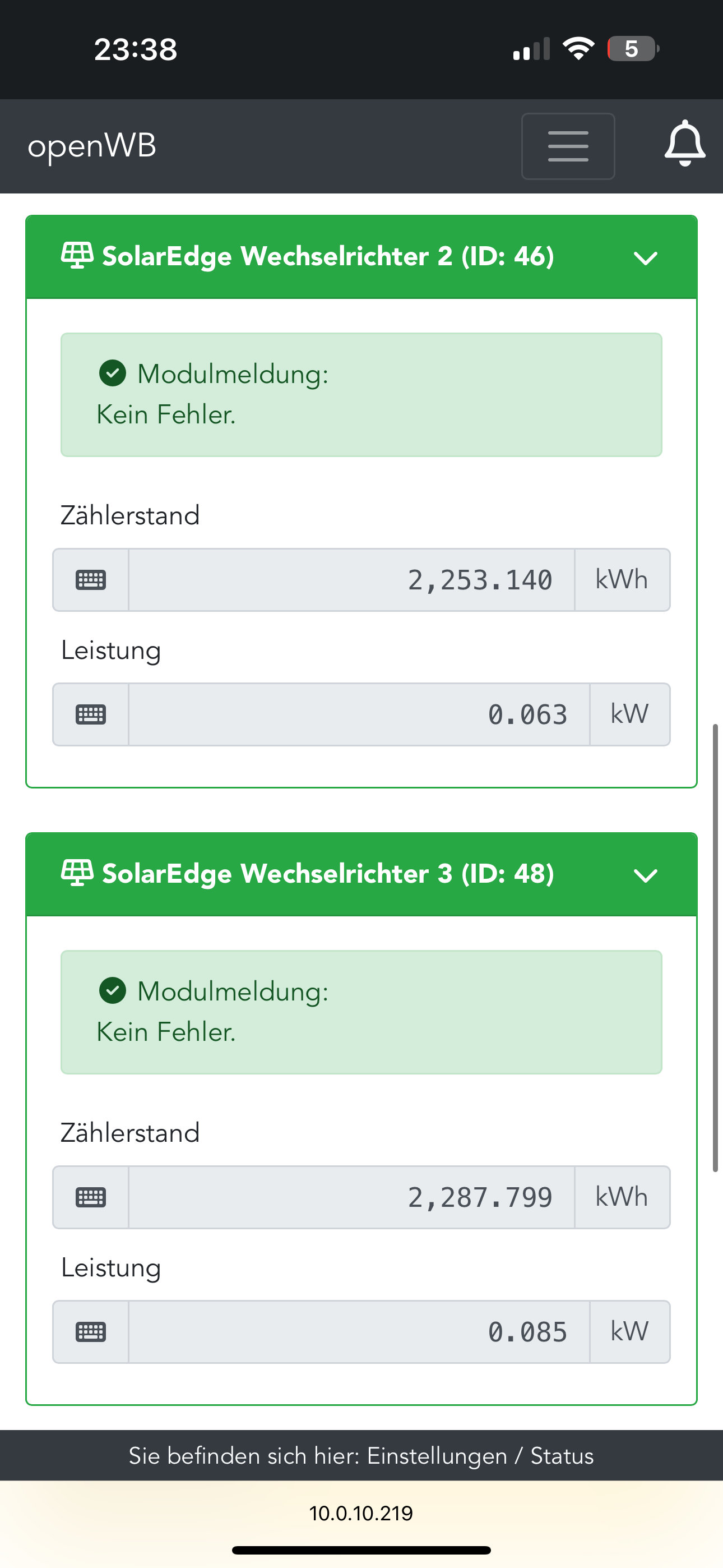Collapse SolarEdge Wechselrichter 3 panel chevron
The height and width of the screenshot is (1568, 723).
645,875
